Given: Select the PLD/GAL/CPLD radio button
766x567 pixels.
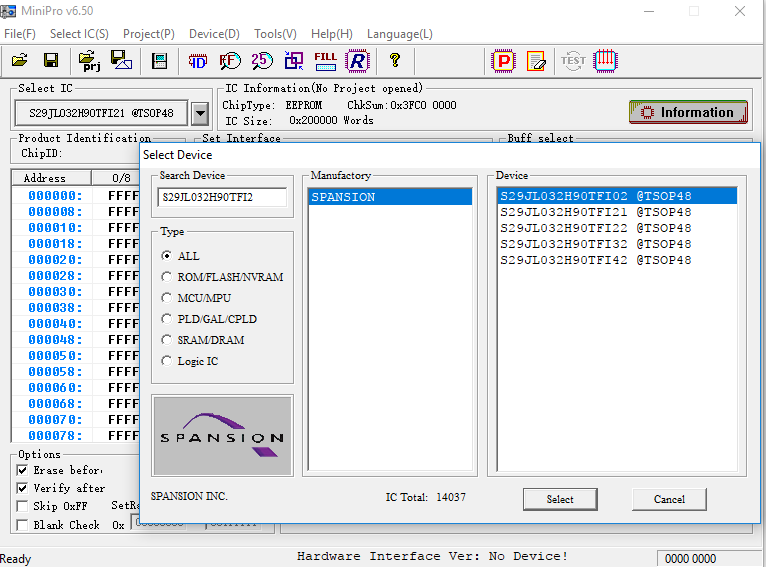Looking at the screenshot, I should coord(167,319).
